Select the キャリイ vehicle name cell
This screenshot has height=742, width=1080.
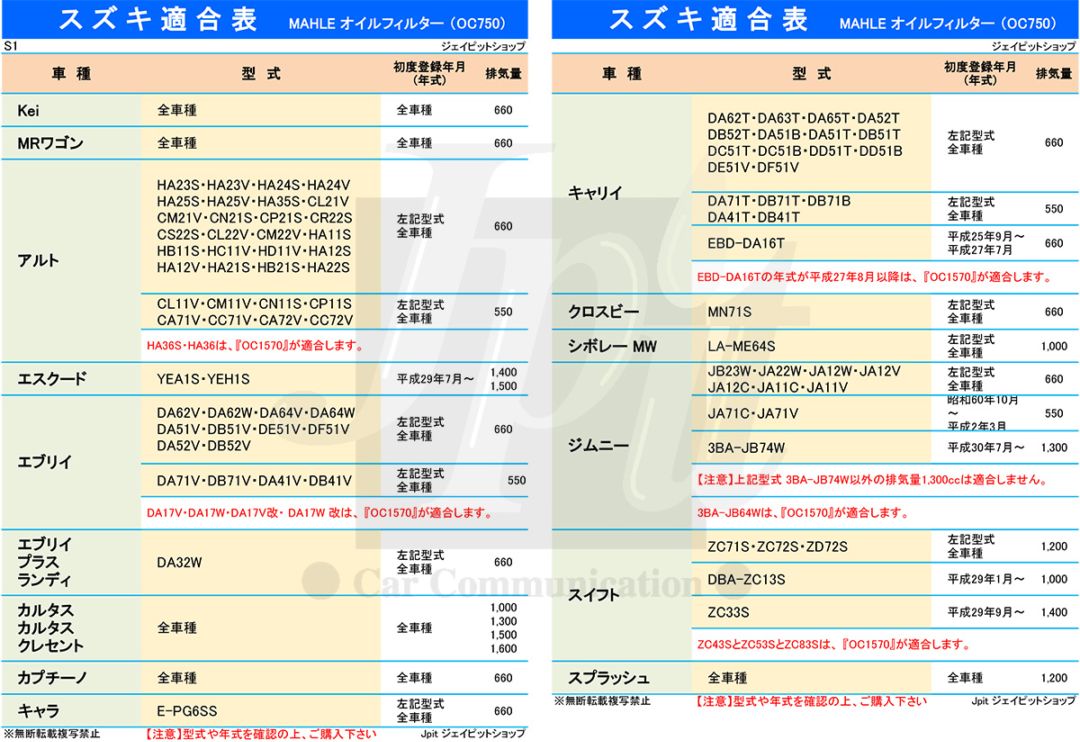coord(595,193)
